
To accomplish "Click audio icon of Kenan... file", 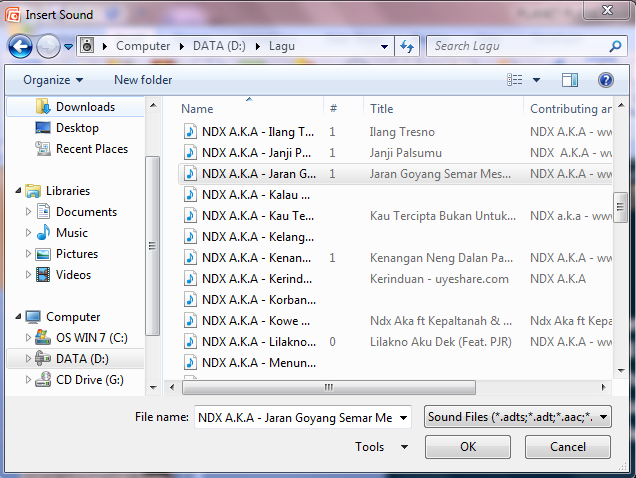I will tap(190, 258).
